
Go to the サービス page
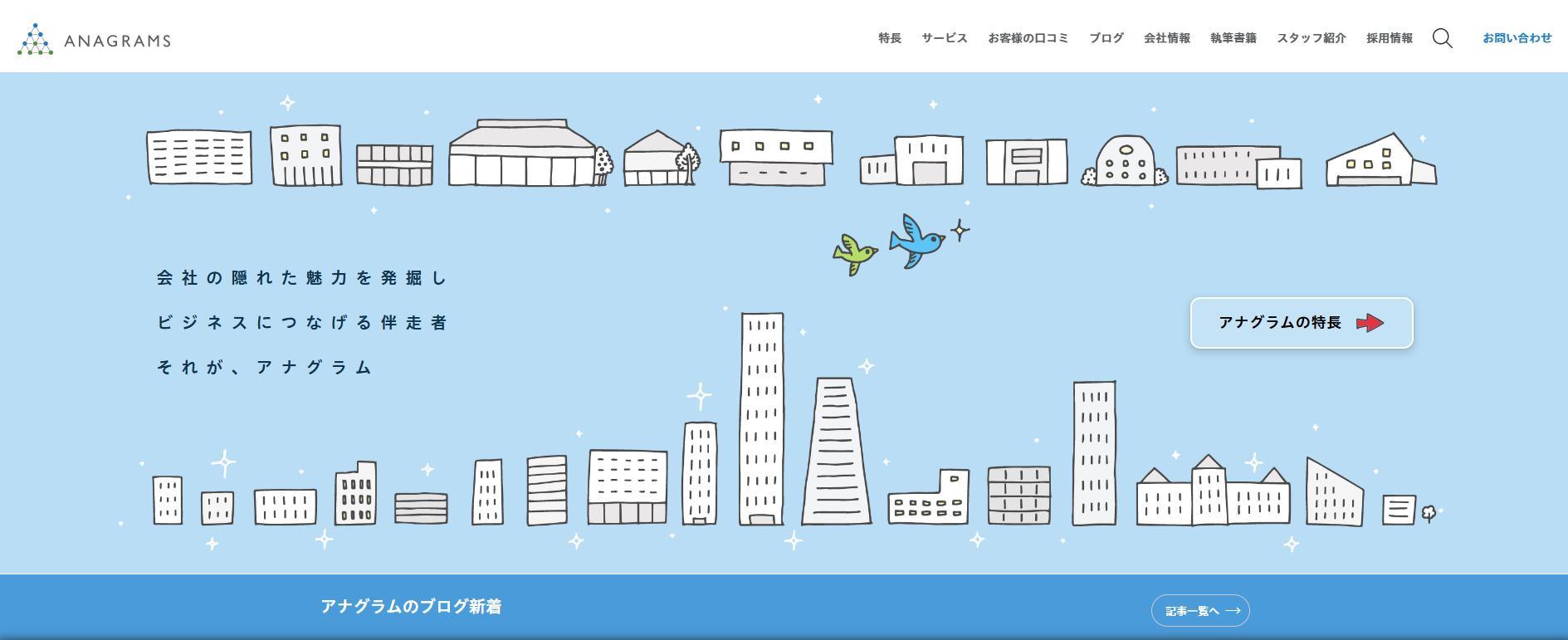[945, 38]
